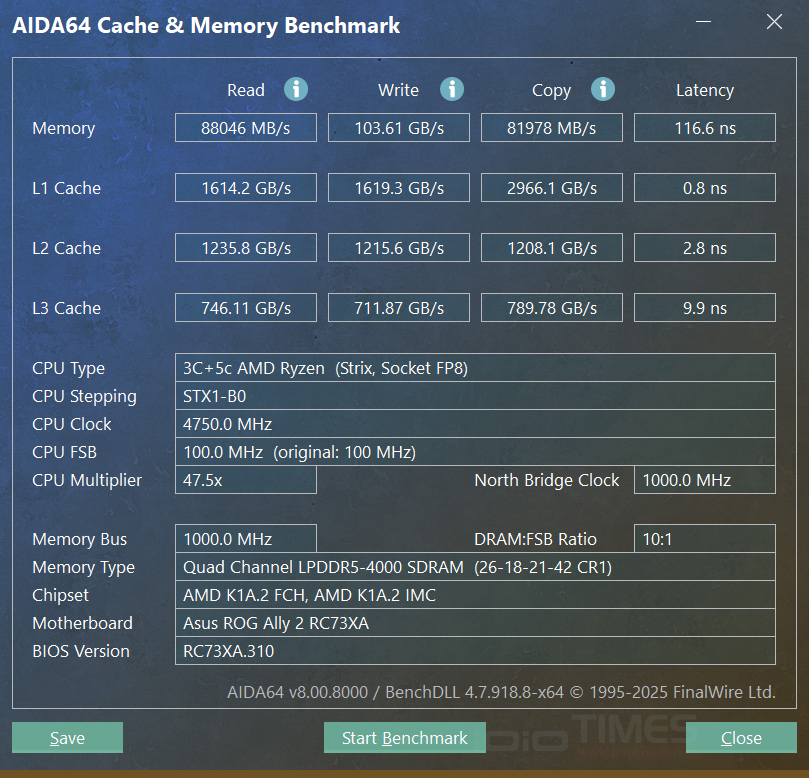
Task: Click the Memory Type field Quad Channel LPDDR5-4000
Action: tap(475, 567)
